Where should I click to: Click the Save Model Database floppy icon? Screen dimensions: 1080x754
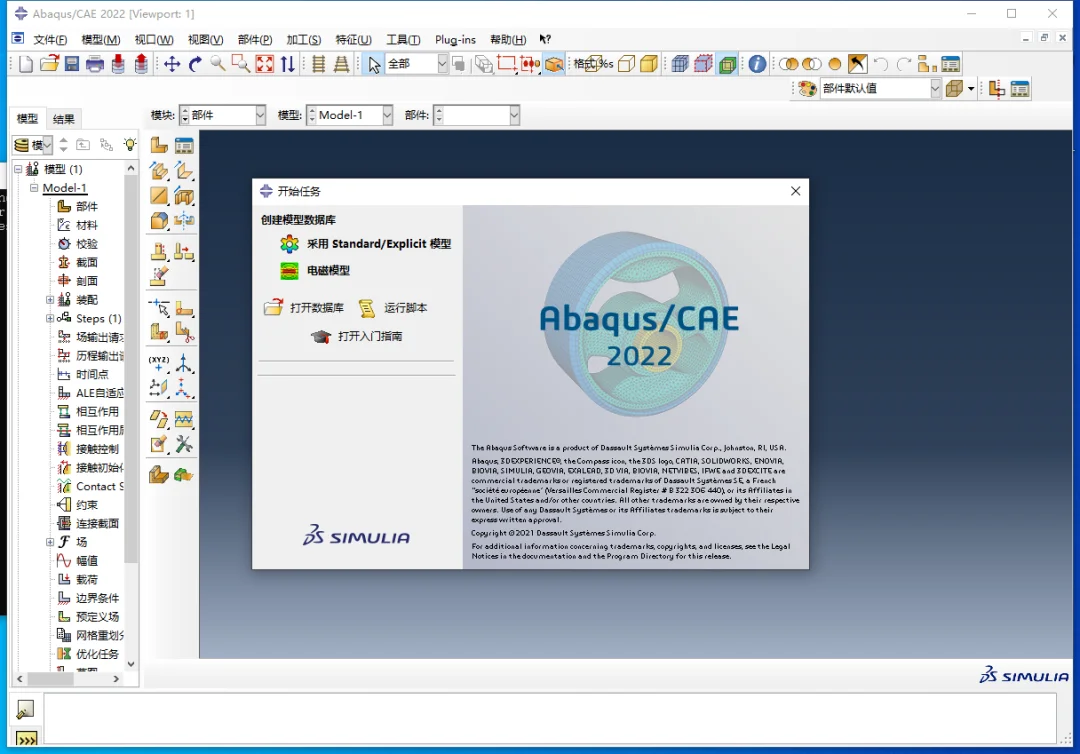pos(72,64)
